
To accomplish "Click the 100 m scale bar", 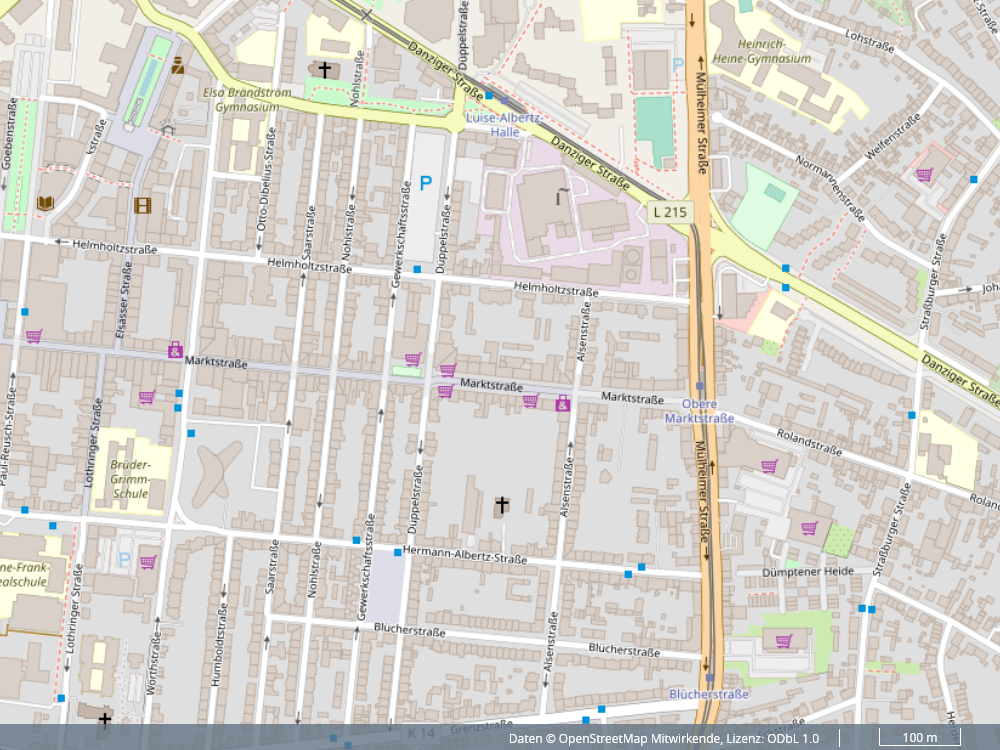I will pos(919,739).
